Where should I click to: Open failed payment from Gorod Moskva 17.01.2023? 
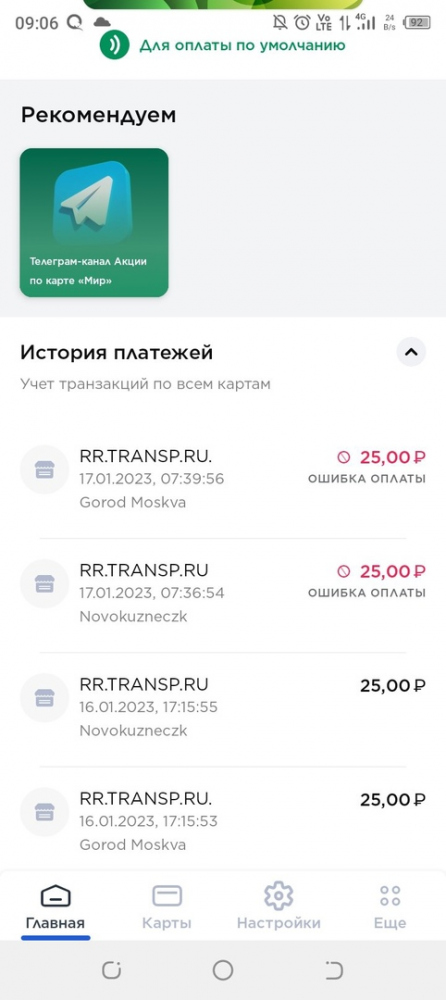click(x=223, y=480)
